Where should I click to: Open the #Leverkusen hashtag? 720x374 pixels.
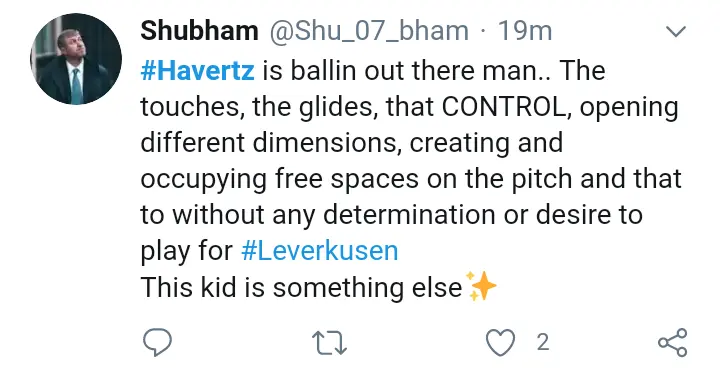(320, 251)
